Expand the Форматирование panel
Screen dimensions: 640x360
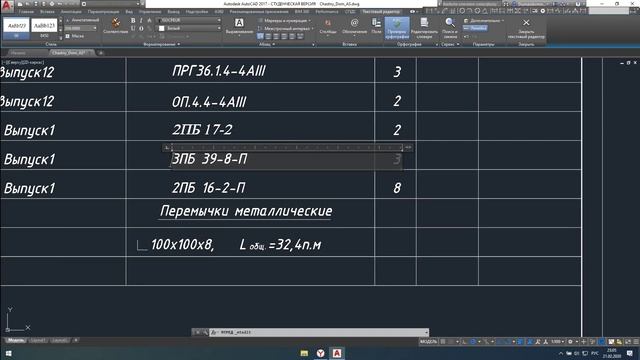(162, 44)
